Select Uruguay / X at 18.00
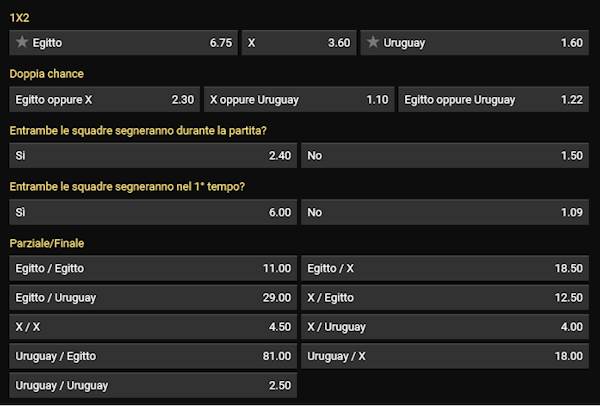Screen dimensions: 600x408 [x=445, y=356]
